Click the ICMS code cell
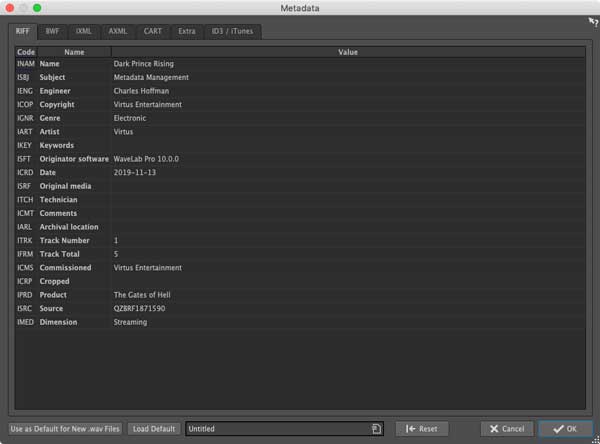The width and height of the screenshot is (600, 444). pos(26,268)
